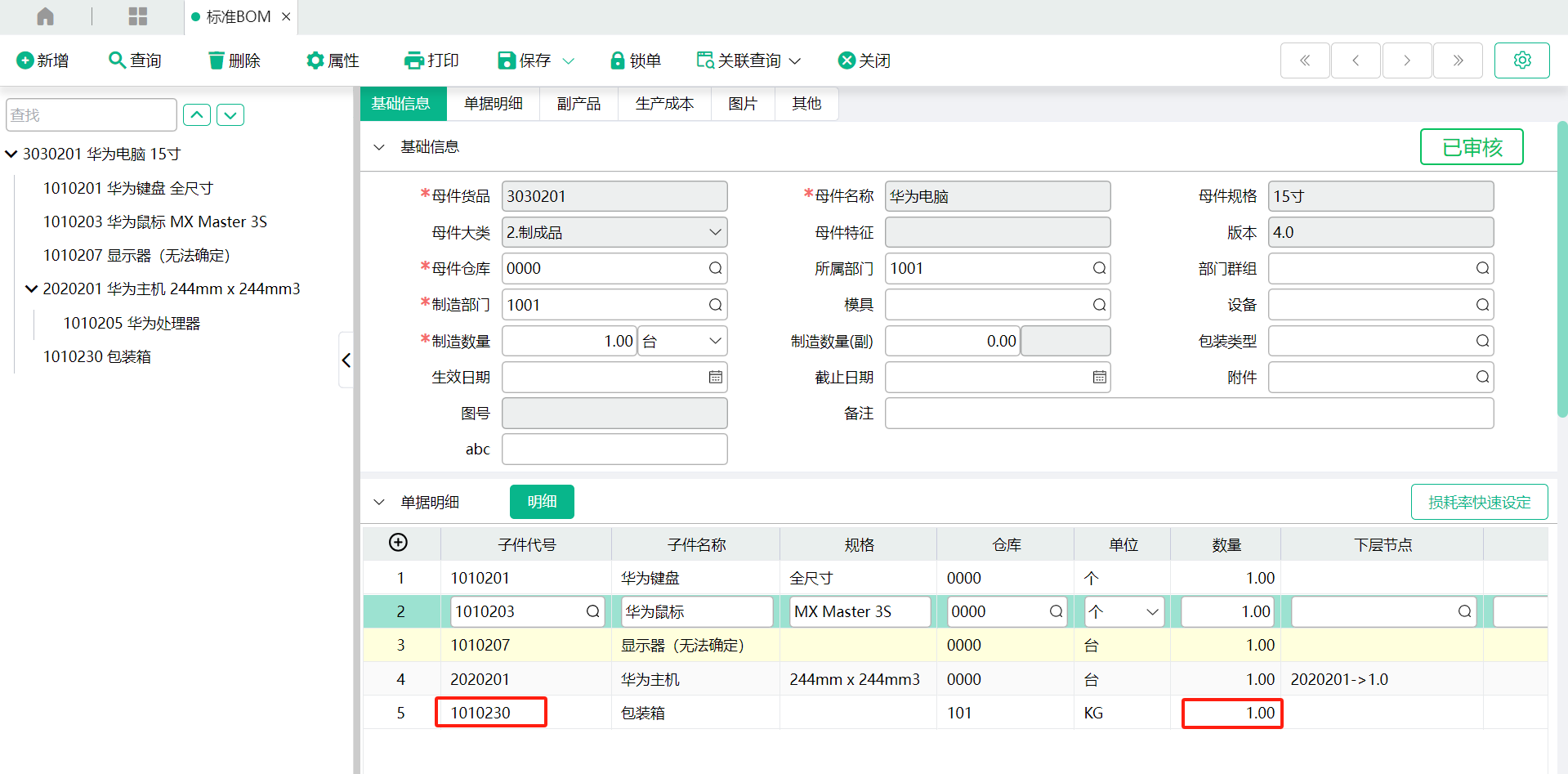
Task: Collapse the 基础信息 section chevron
Action: point(379,147)
